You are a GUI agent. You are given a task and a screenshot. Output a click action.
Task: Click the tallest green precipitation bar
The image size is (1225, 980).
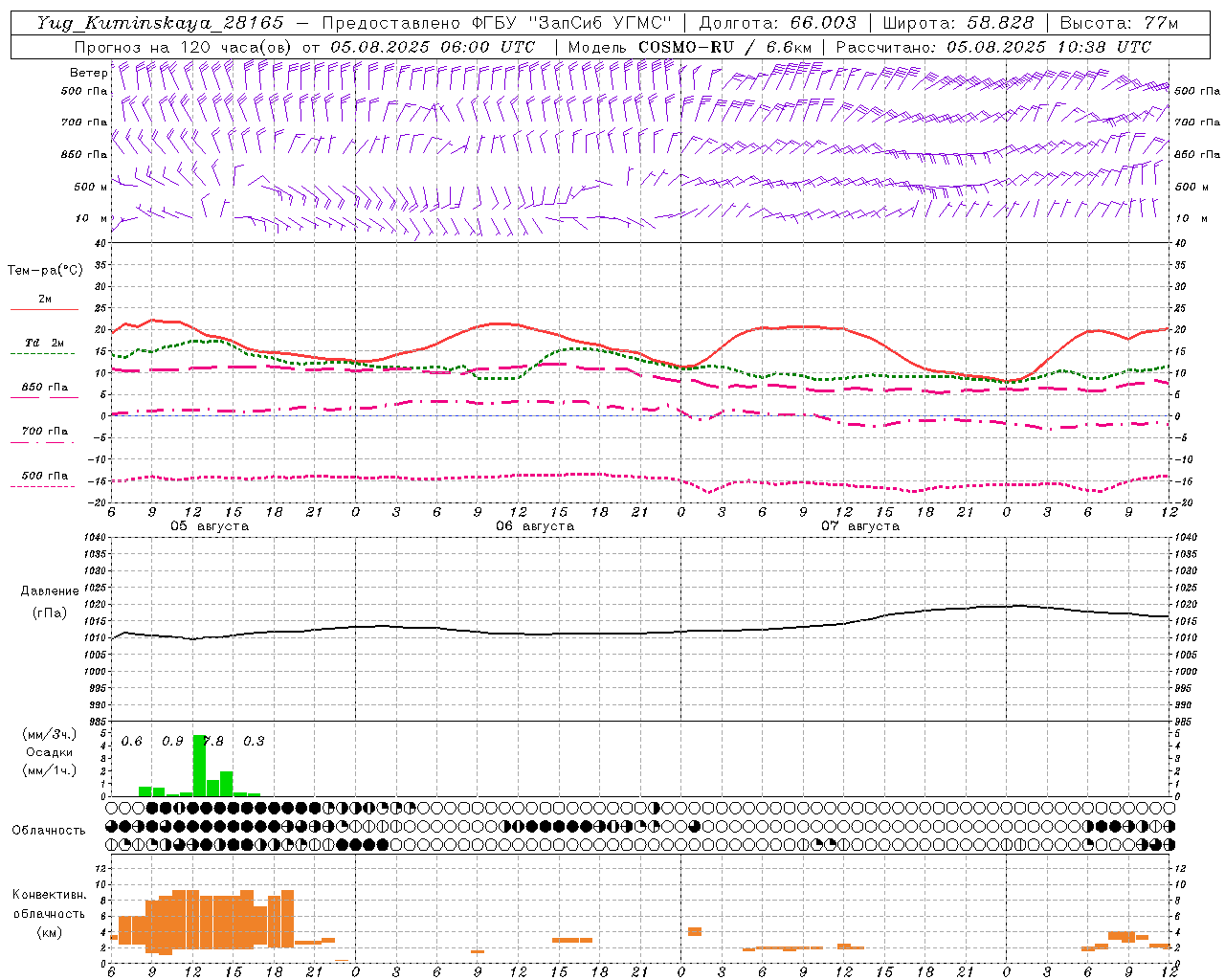point(199,766)
